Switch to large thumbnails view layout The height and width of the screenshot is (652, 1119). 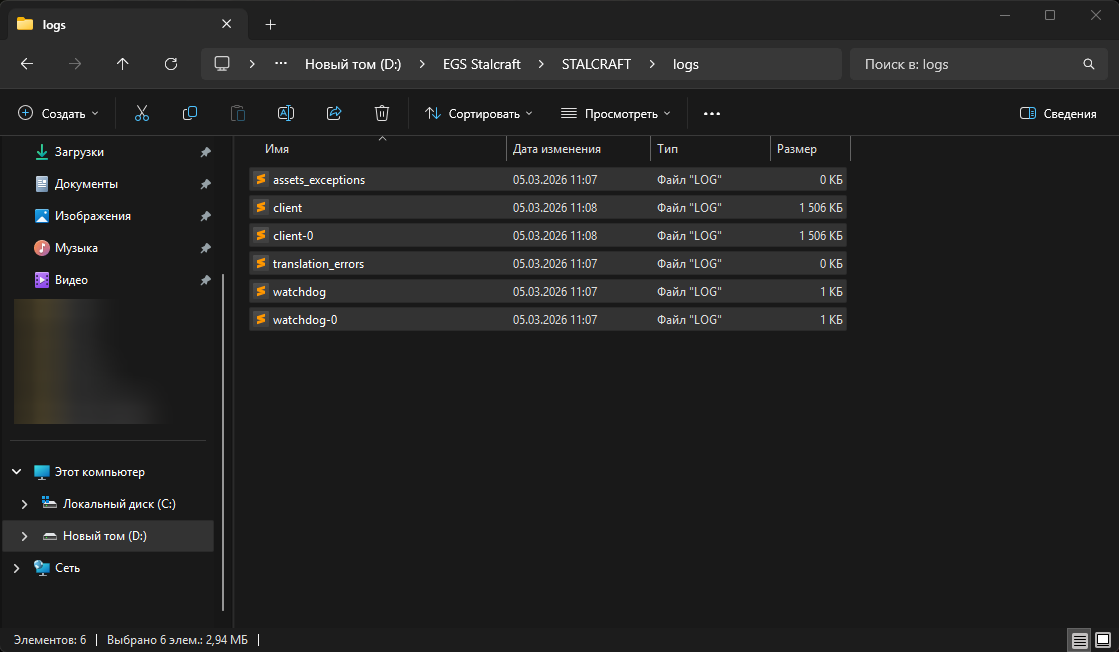tap(1102, 640)
